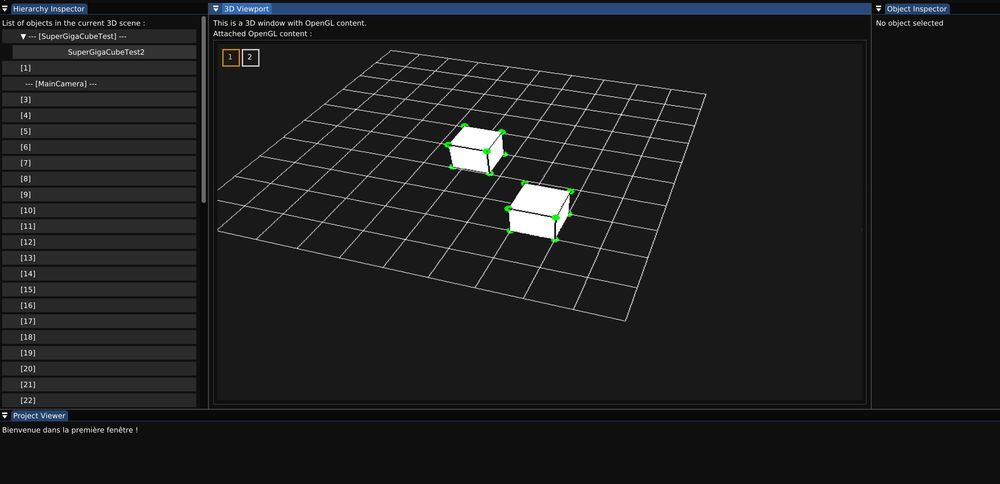Select hierarchy item [1]
The width and height of the screenshot is (1000, 484).
click(x=99, y=68)
